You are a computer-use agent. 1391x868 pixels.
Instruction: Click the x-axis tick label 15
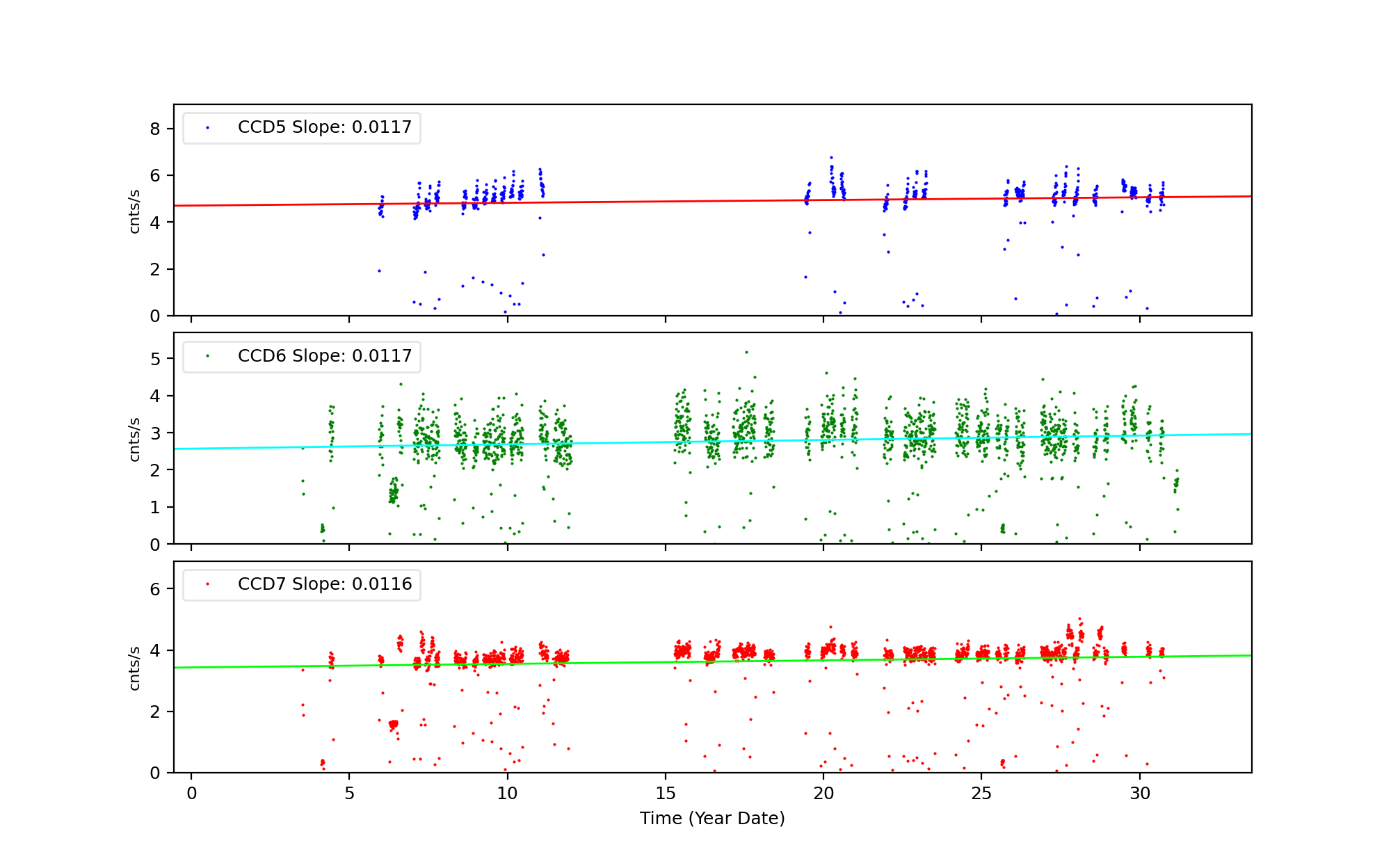pos(666,794)
